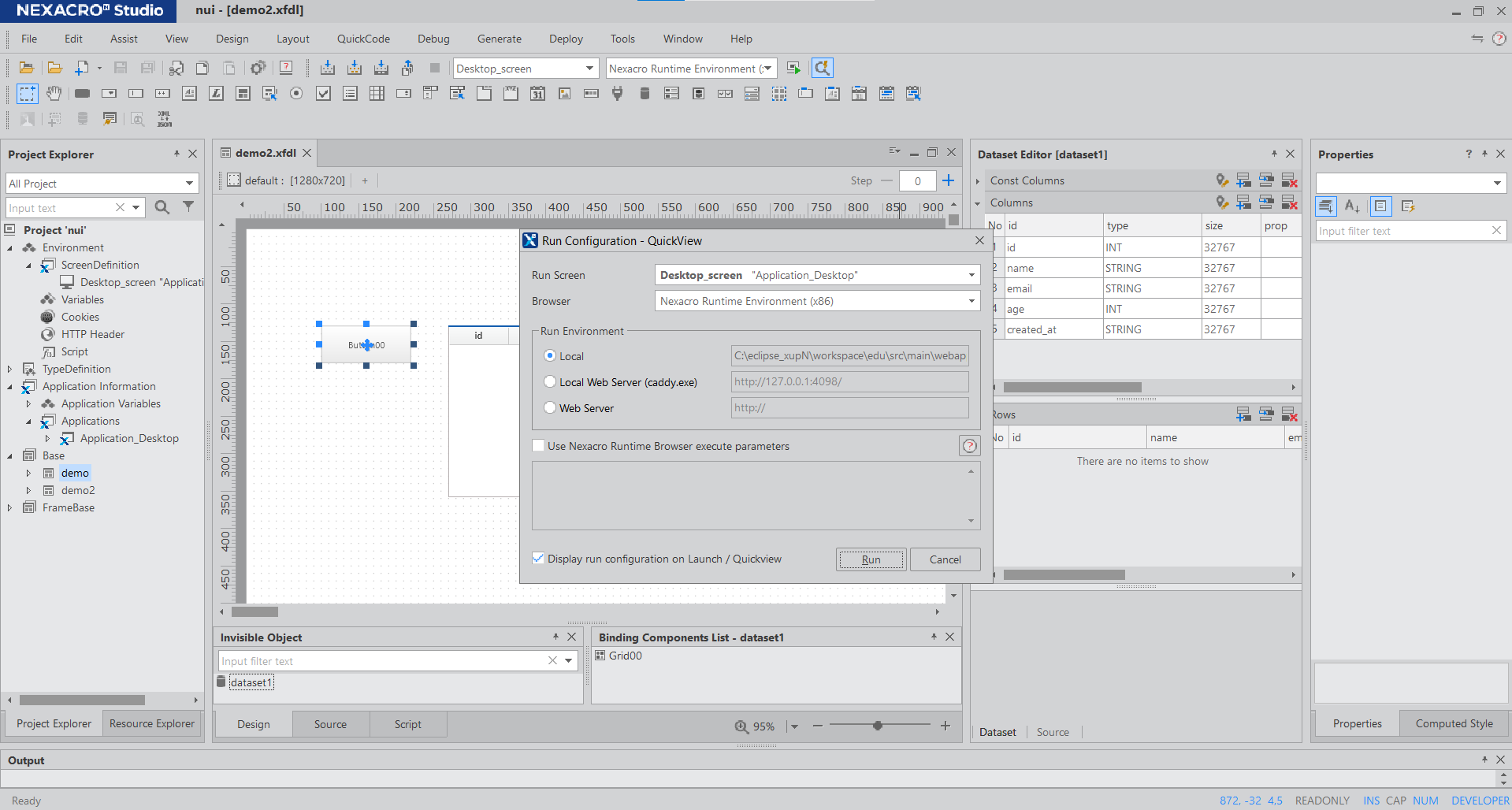Image resolution: width=1512 pixels, height=810 pixels.
Task: Enable Use Nexacro Runtime Browser execute parameters
Action: click(539, 446)
